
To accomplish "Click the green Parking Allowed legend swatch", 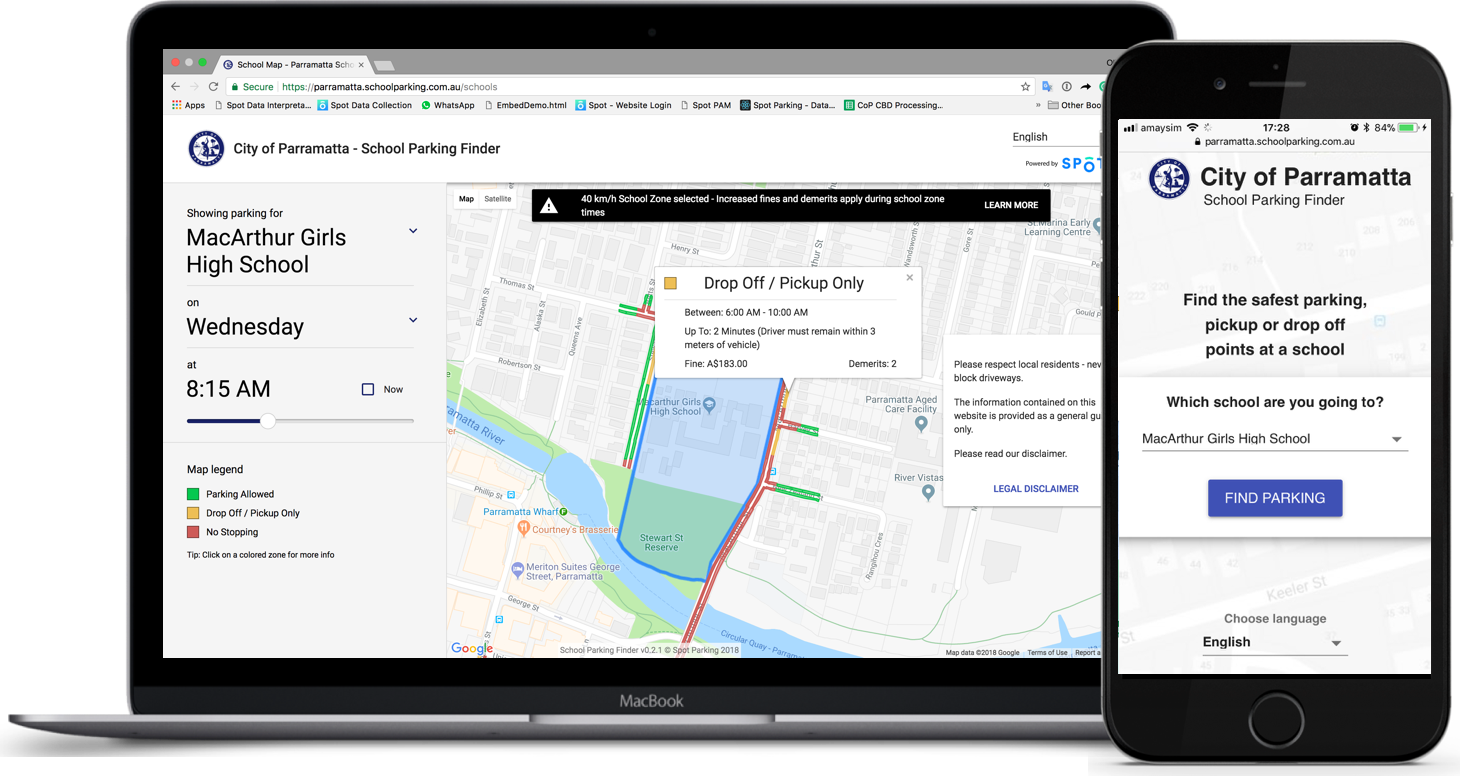I will click(x=193, y=494).
